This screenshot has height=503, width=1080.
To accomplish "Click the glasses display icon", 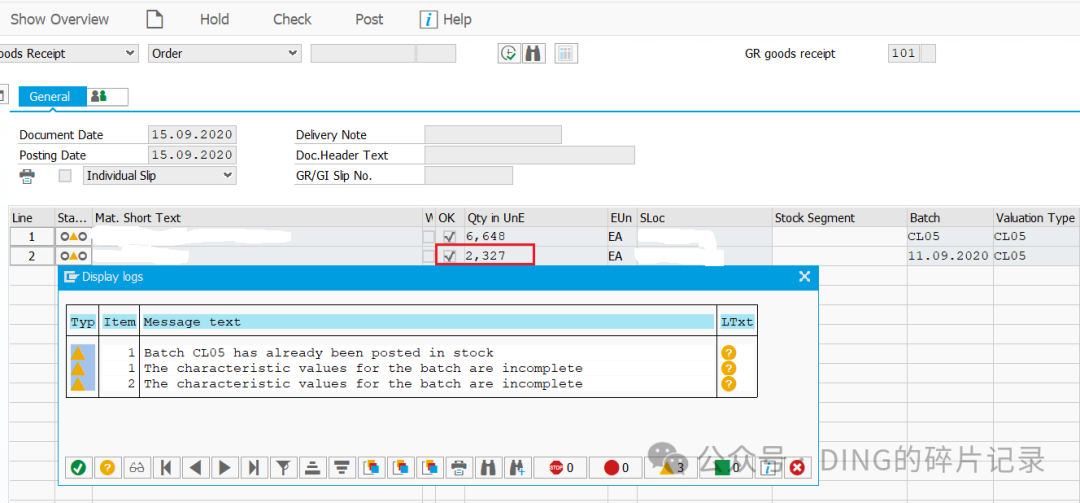I will point(136,468).
